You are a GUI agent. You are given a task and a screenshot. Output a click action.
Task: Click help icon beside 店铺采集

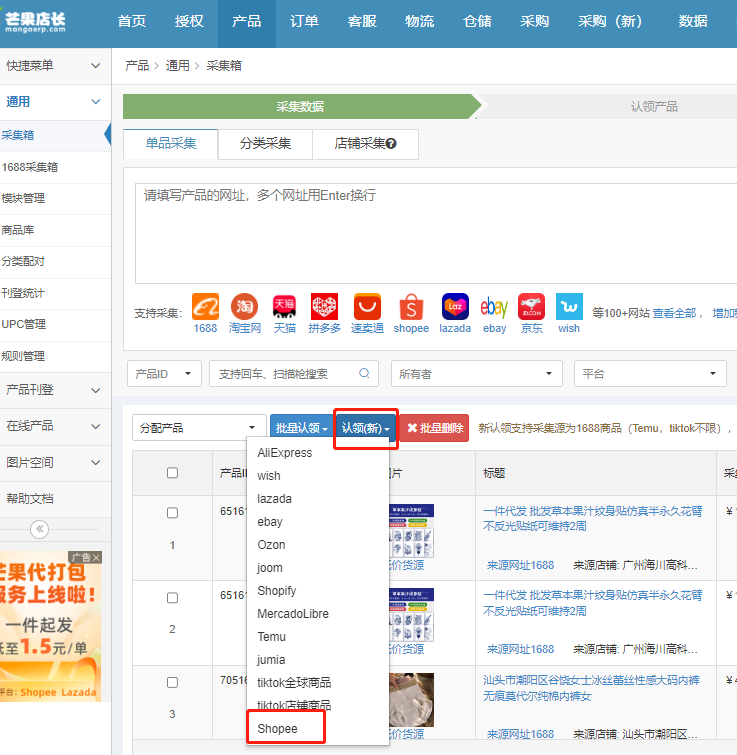click(x=391, y=143)
